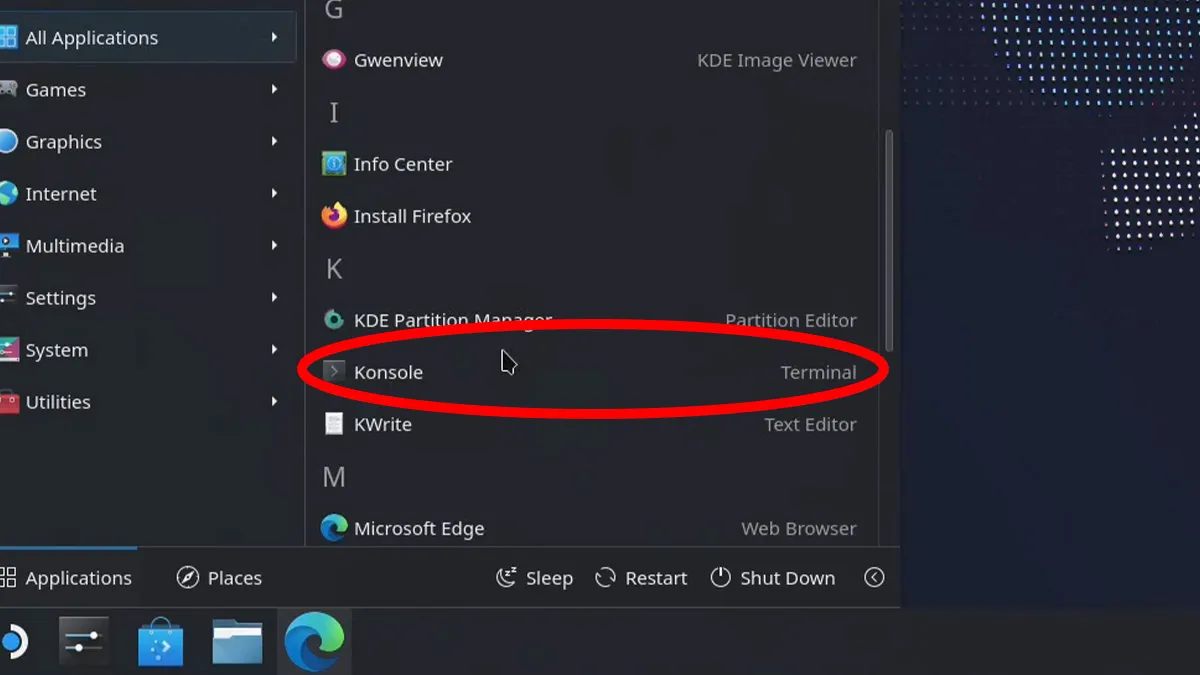This screenshot has width=1200, height=675.
Task: Launch Microsoft Edge from app list
Action: (x=590, y=528)
